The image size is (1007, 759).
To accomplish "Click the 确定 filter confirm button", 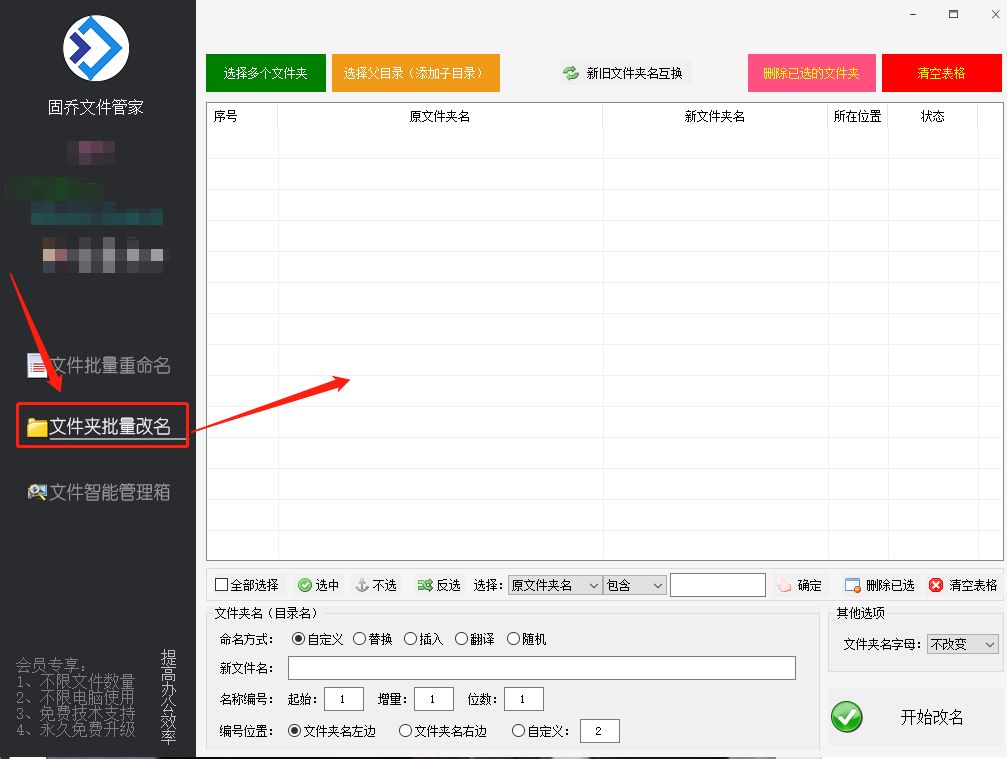I will 800,585.
